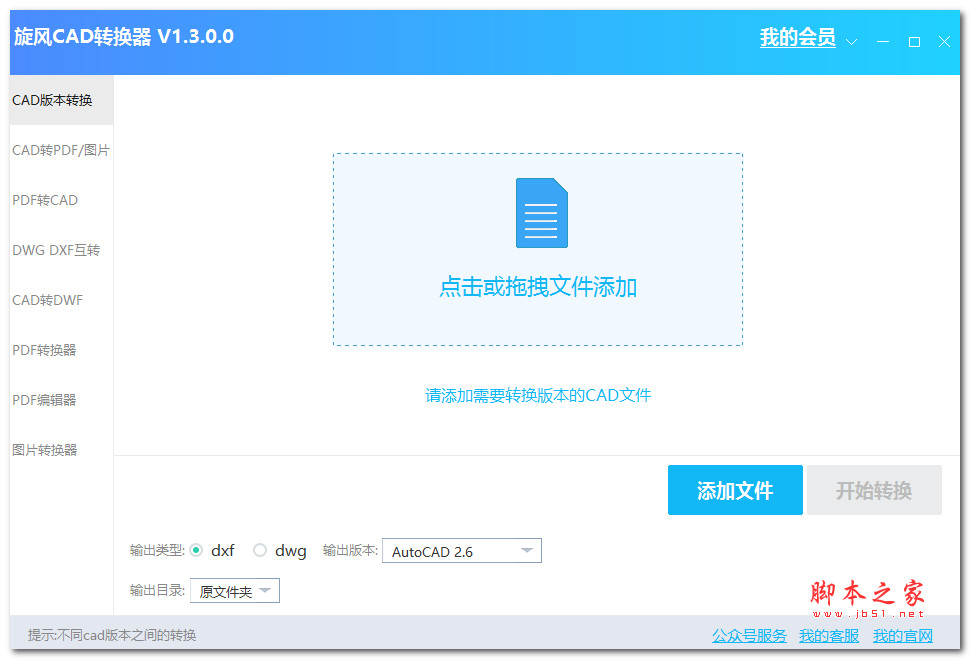
Task: Visit the 我的官网 official website link
Action: [x=903, y=635]
